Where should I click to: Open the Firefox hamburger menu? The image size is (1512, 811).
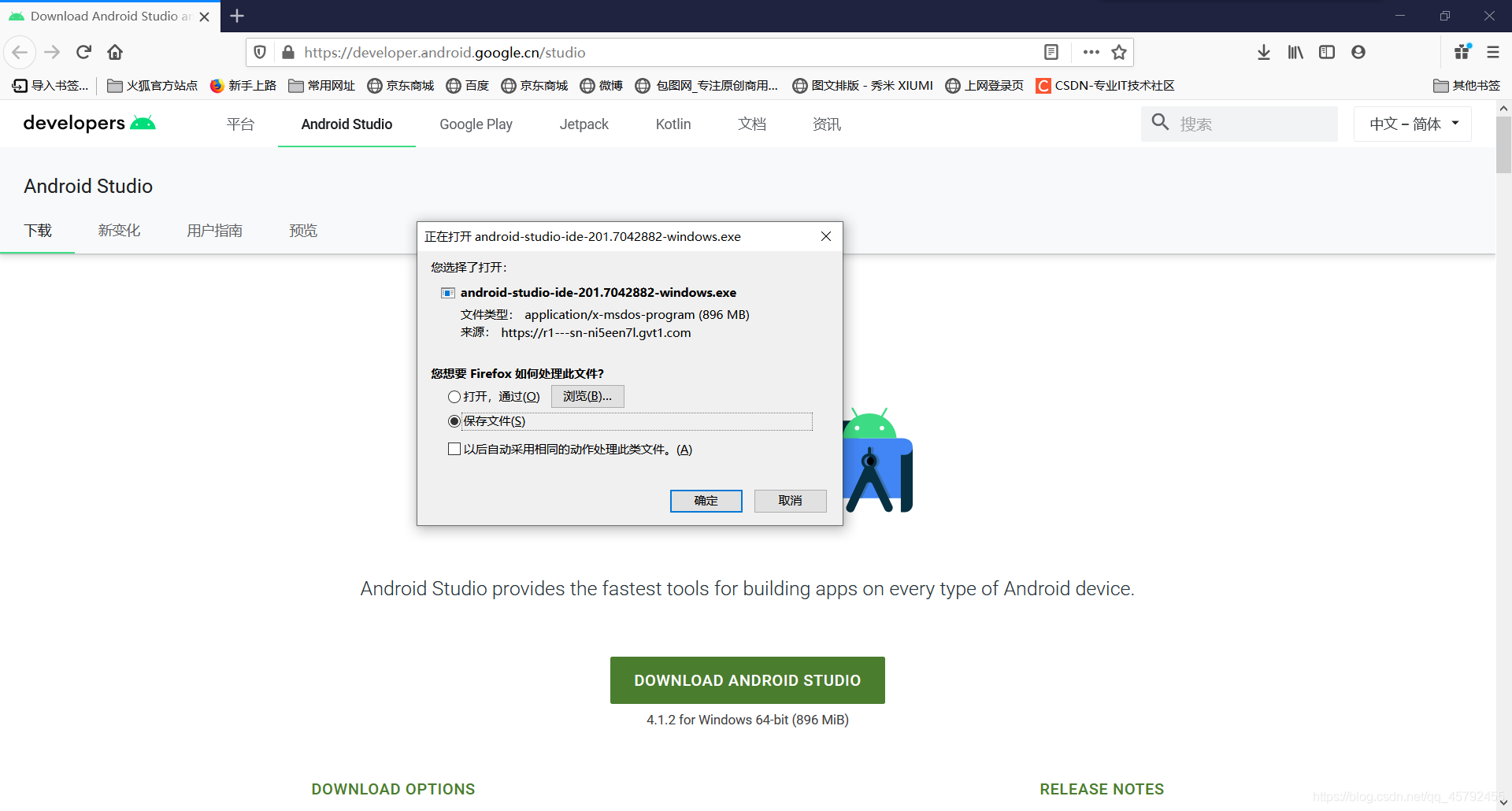(x=1493, y=53)
